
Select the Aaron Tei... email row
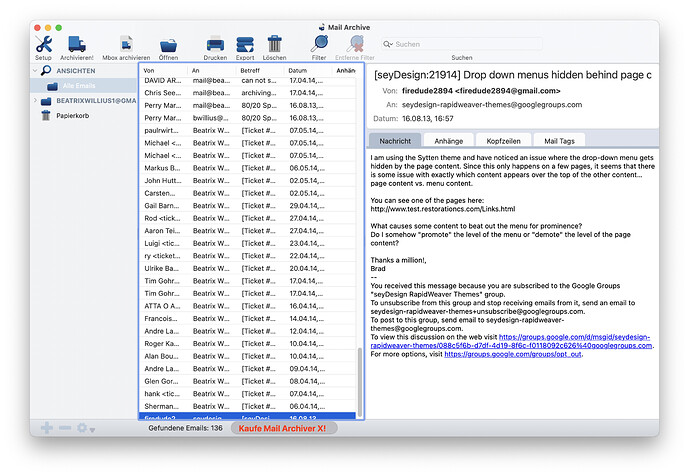pyautogui.click(x=247, y=231)
